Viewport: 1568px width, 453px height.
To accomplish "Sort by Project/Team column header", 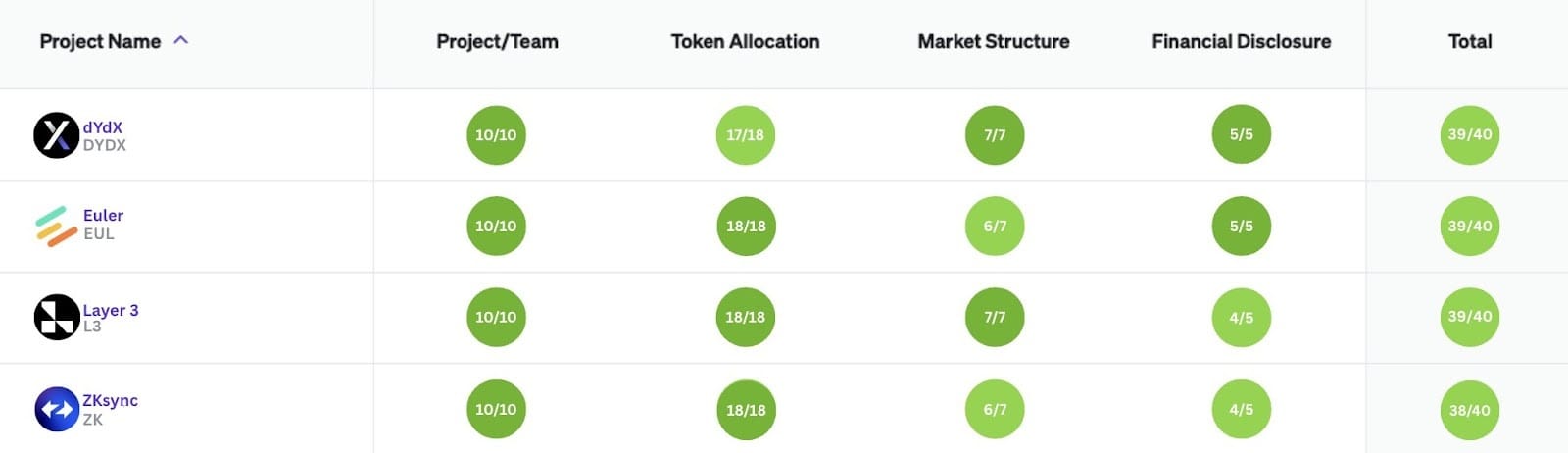I will (497, 41).
